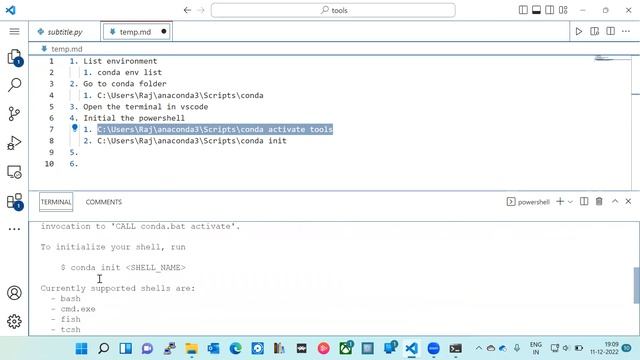This screenshot has height=360, width=640.
Task: Open markdown preview to the side
Action: [595, 31]
